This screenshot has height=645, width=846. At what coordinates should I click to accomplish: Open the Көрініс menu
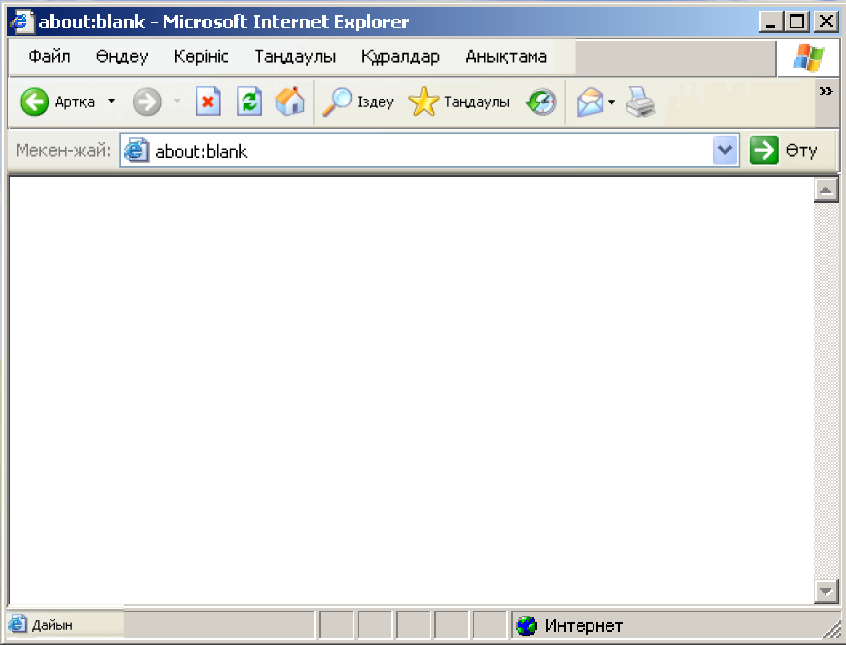coord(201,56)
